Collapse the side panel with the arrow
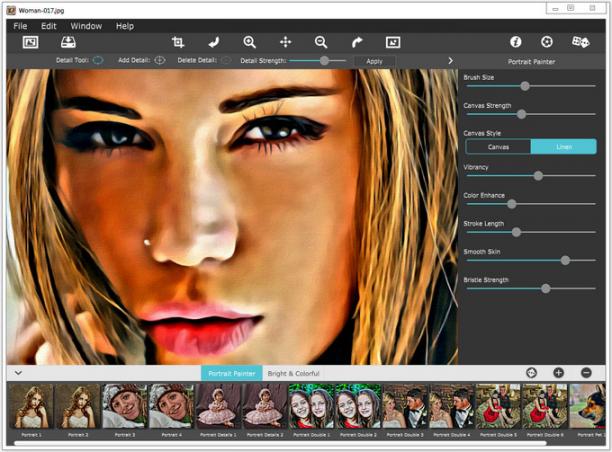This screenshot has height=452, width=612. [x=450, y=61]
